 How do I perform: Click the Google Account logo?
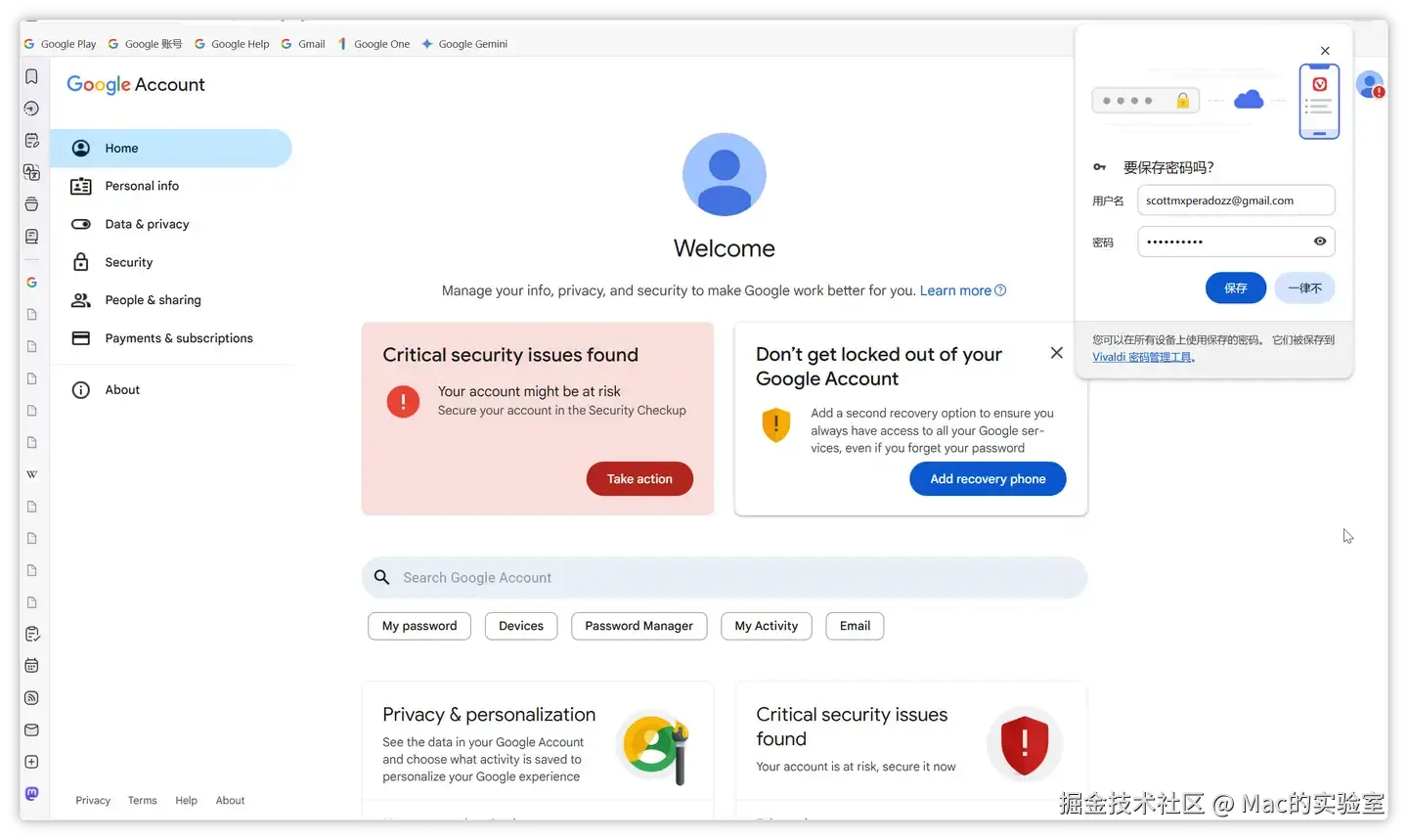click(x=136, y=85)
